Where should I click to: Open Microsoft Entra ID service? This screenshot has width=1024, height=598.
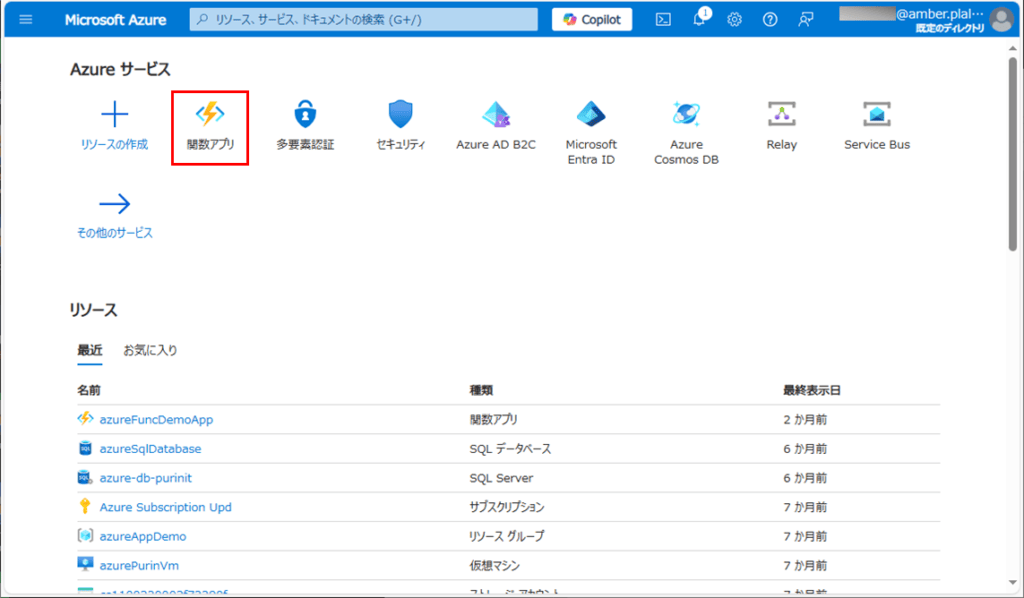point(591,115)
